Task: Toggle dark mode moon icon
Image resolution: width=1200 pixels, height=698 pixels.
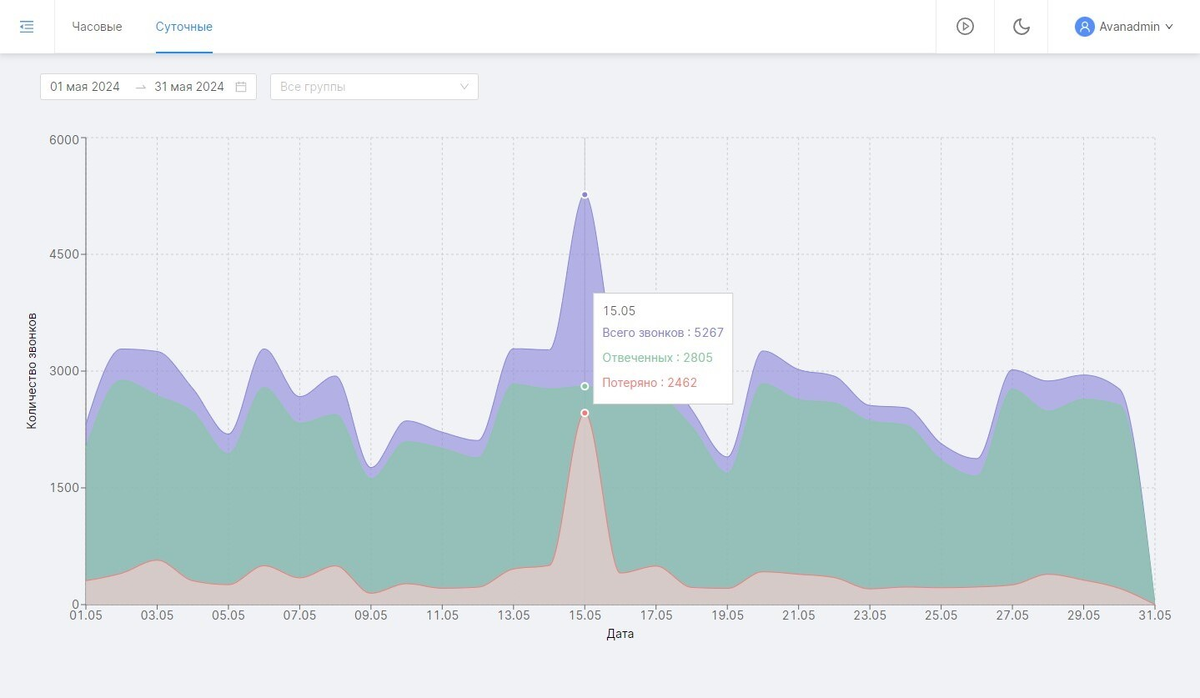Action: [x=1021, y=27]
